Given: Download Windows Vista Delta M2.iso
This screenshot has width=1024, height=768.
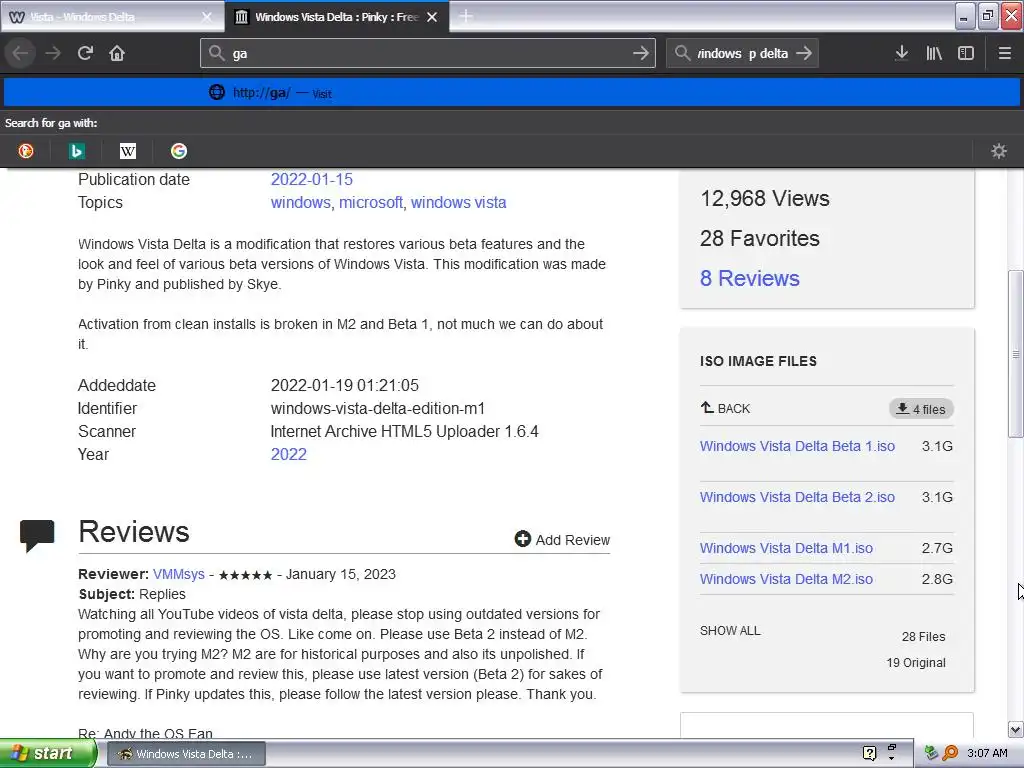Looking at the screenshot, I should pos(786,579).
